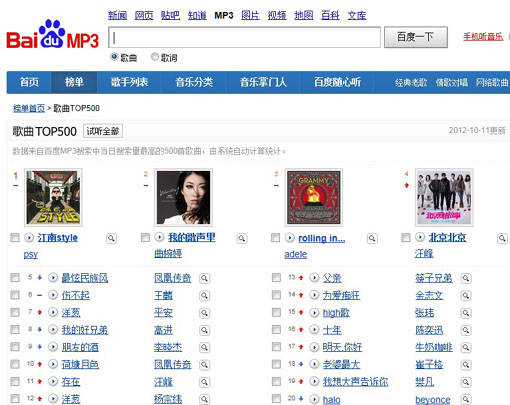Image resolution: width=510 pixels, height=405 pixels.
Task: Check the box for 最炫民族风
Action: (x=15, y=277)
